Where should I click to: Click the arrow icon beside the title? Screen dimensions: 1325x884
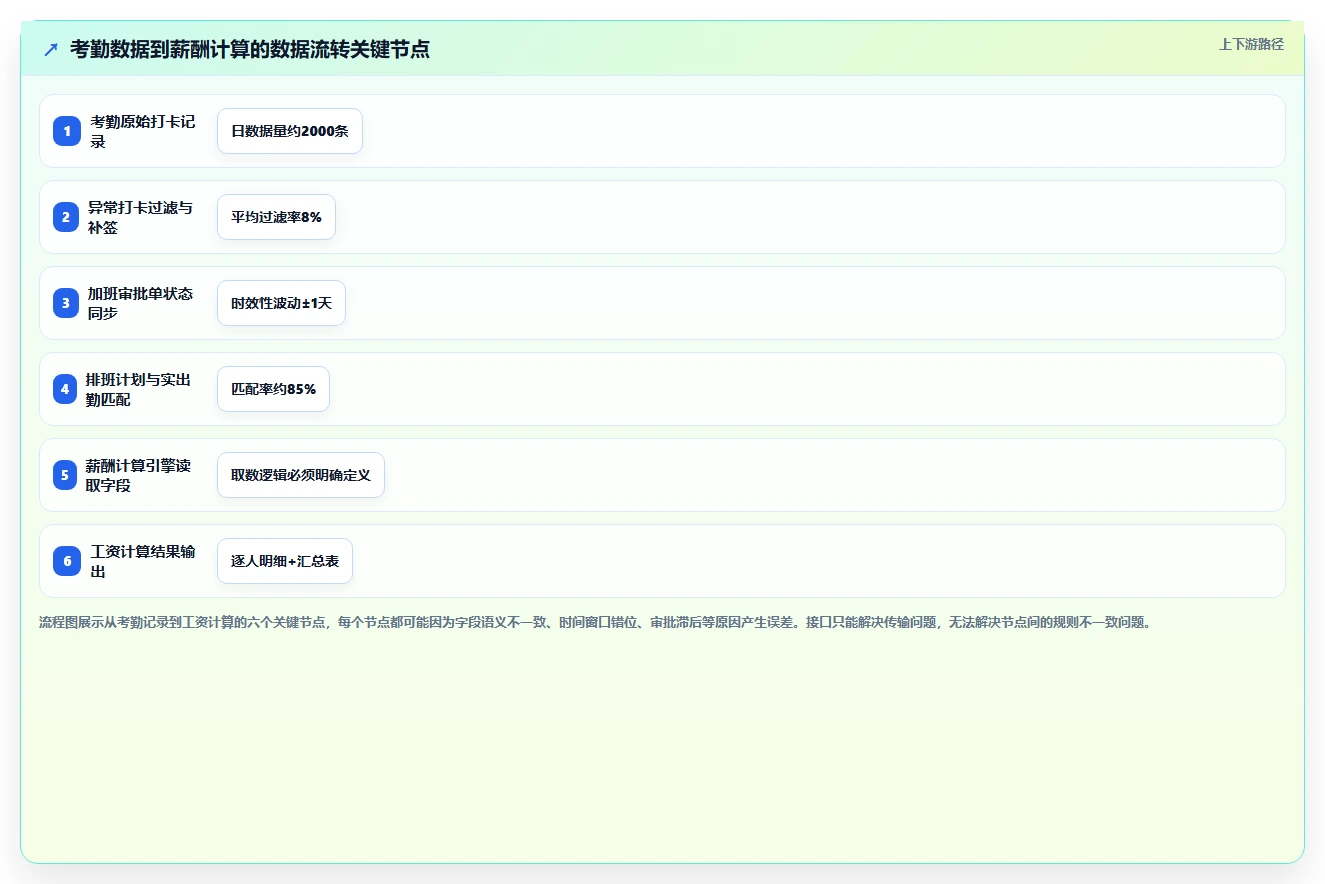[x=51, y=49]
